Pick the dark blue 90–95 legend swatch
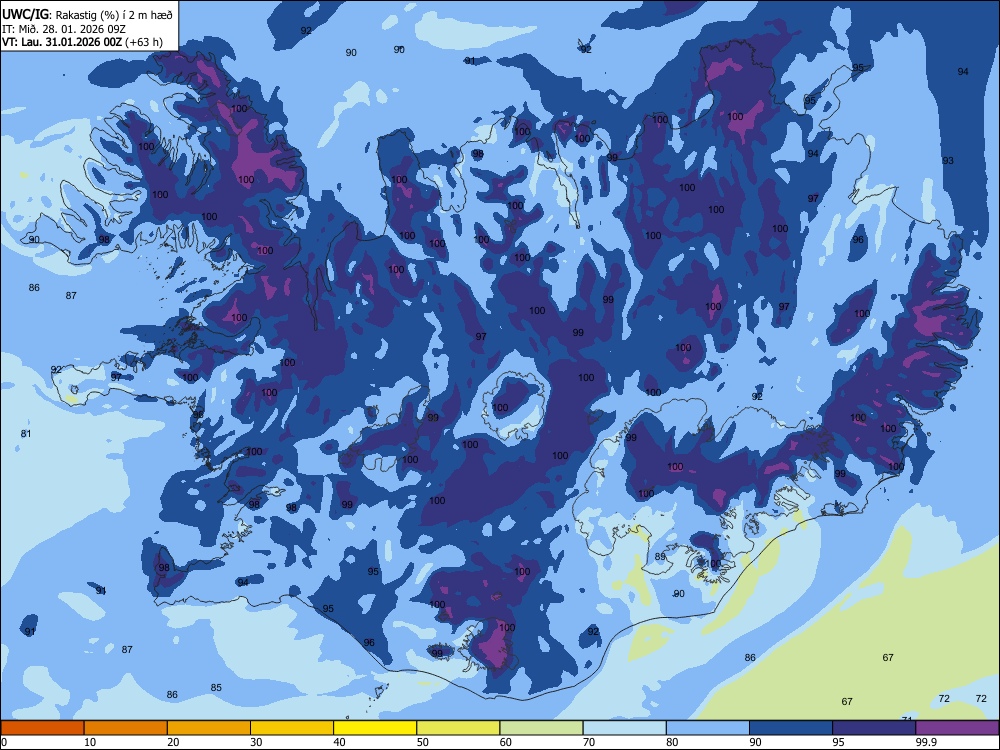 tap(791, 728)
